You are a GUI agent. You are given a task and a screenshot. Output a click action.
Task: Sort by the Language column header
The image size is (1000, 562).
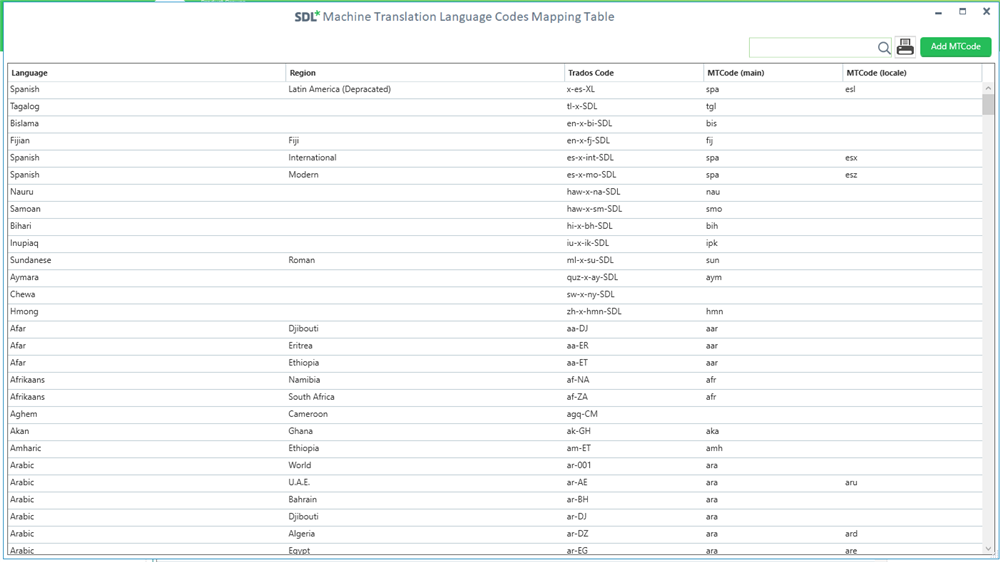[x=147, y=73]
